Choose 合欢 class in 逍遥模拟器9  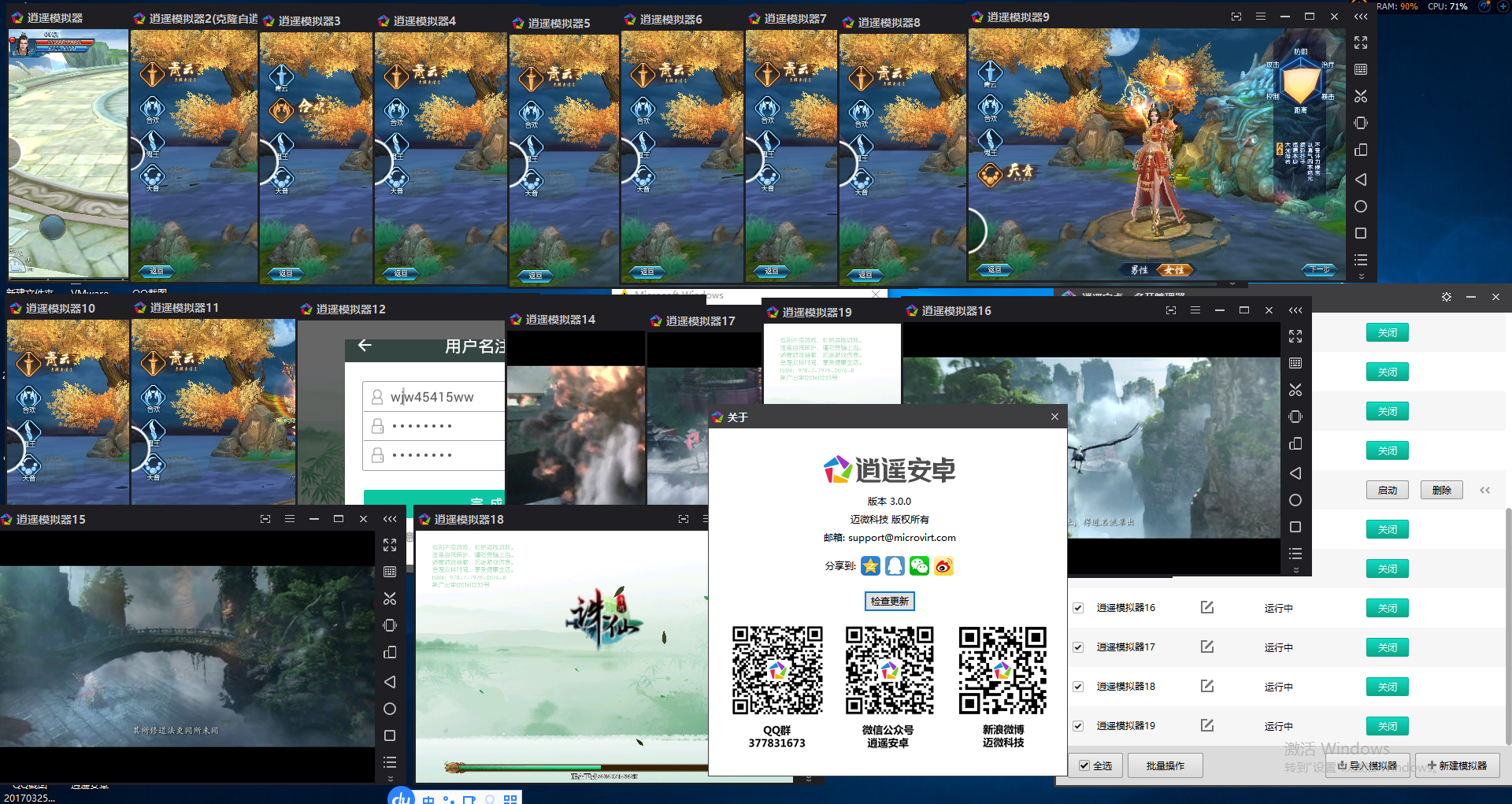(990, 108)
